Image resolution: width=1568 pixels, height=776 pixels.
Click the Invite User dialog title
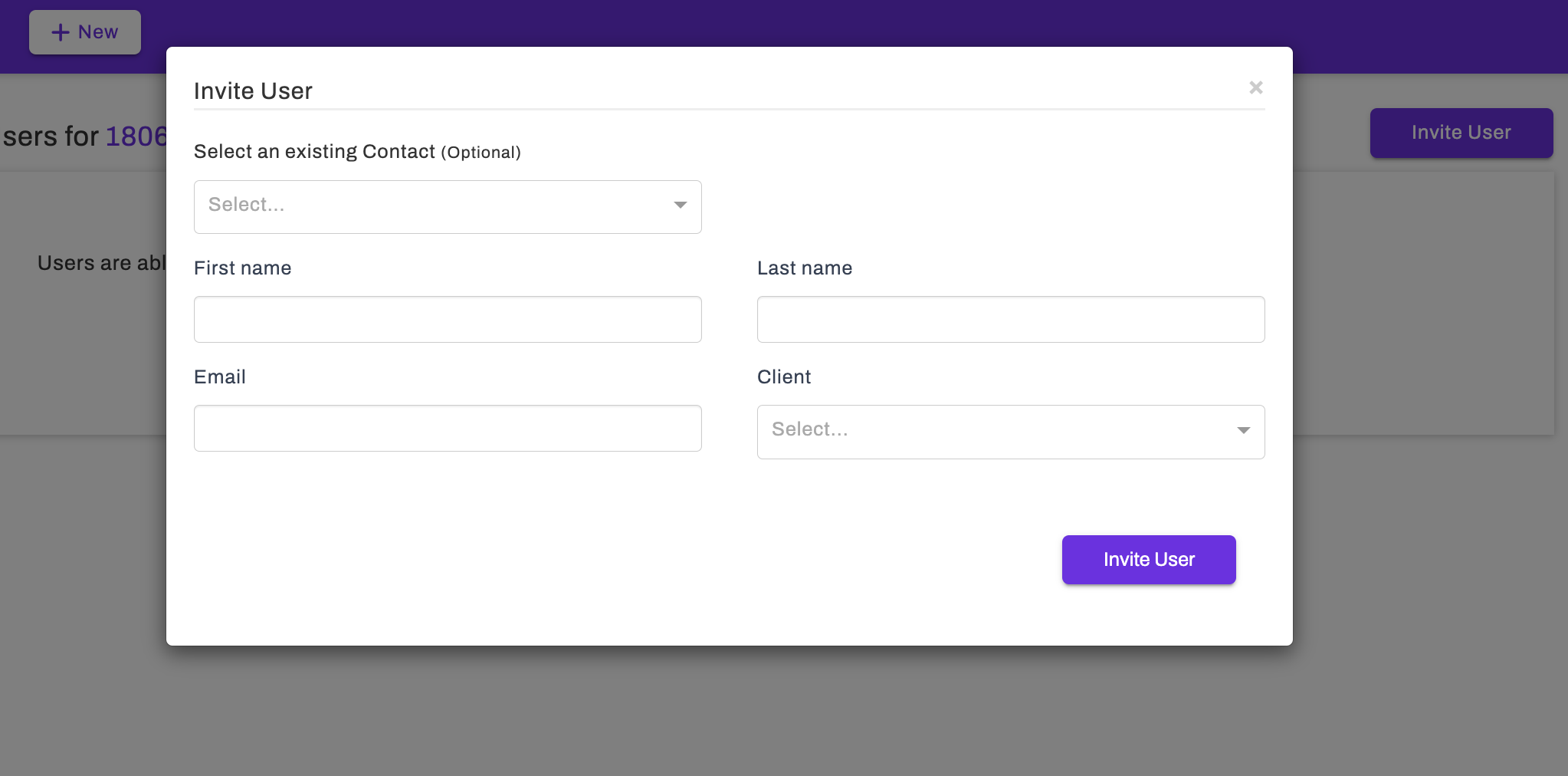coord(253,91)
